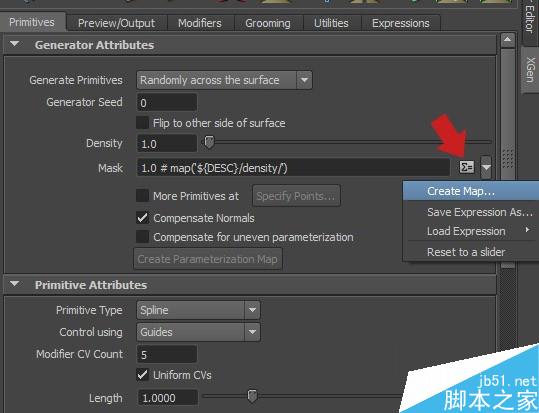Collapse the Generator Attributes section
Image resolution: width=539 pixels, height=413 pixels.
(14, 44)
